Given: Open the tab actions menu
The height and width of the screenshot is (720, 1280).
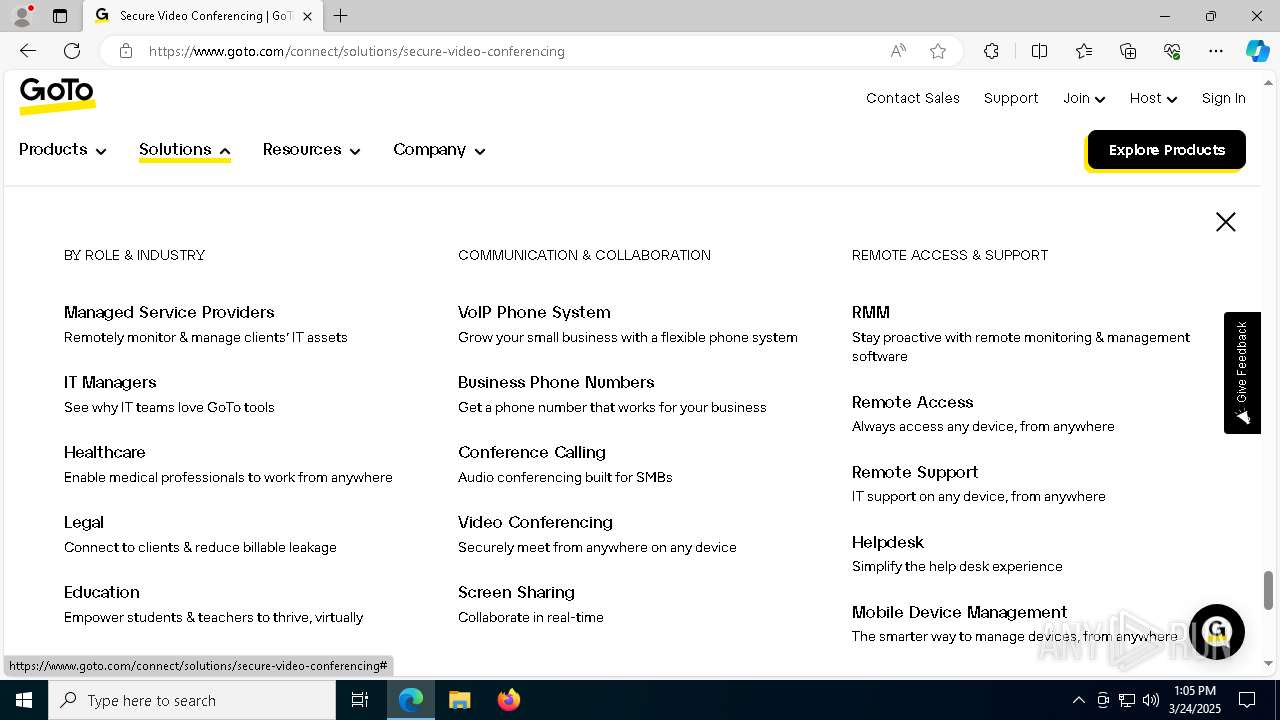Looking at the screenshot, I should coord(60,16).
